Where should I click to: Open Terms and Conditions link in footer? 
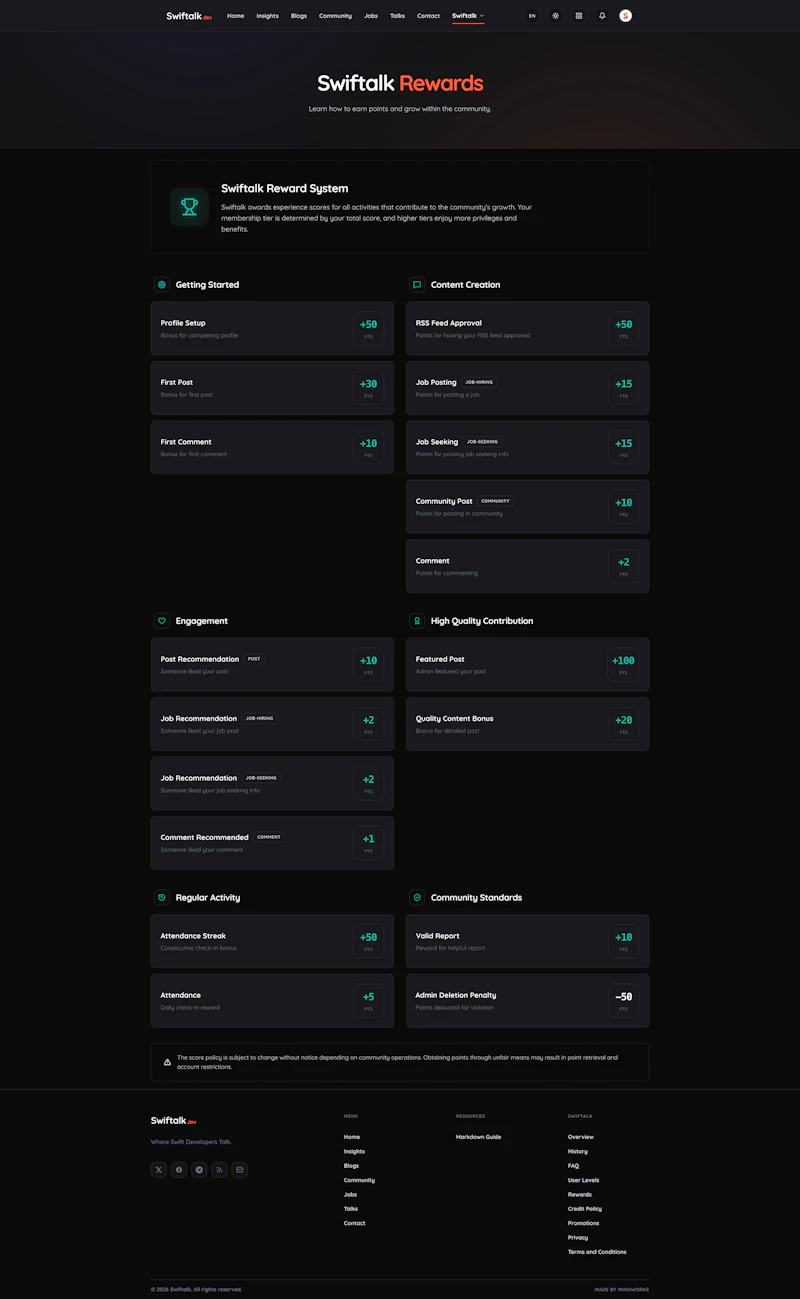[x=597, y=1252]
